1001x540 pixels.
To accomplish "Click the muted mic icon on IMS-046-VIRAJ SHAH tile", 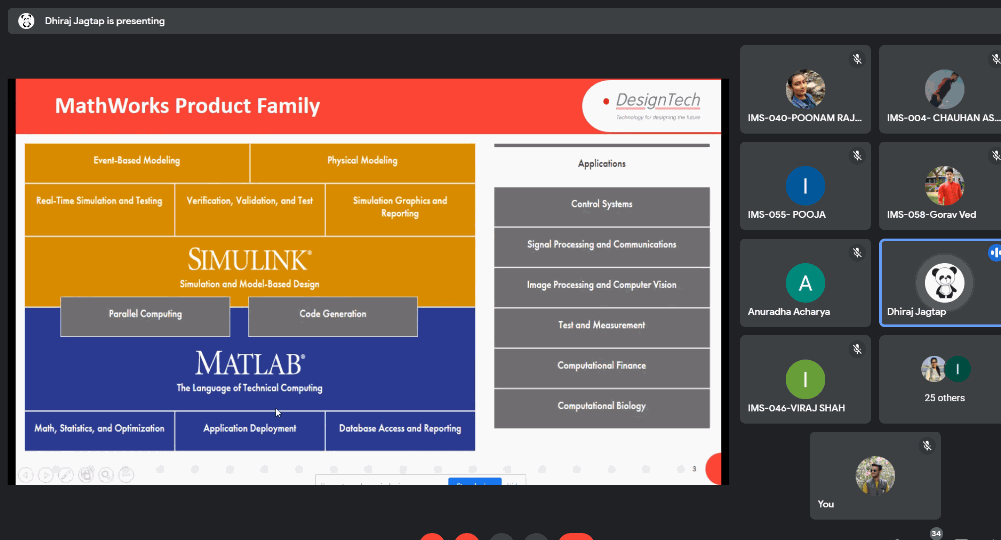I will point(857,349).
